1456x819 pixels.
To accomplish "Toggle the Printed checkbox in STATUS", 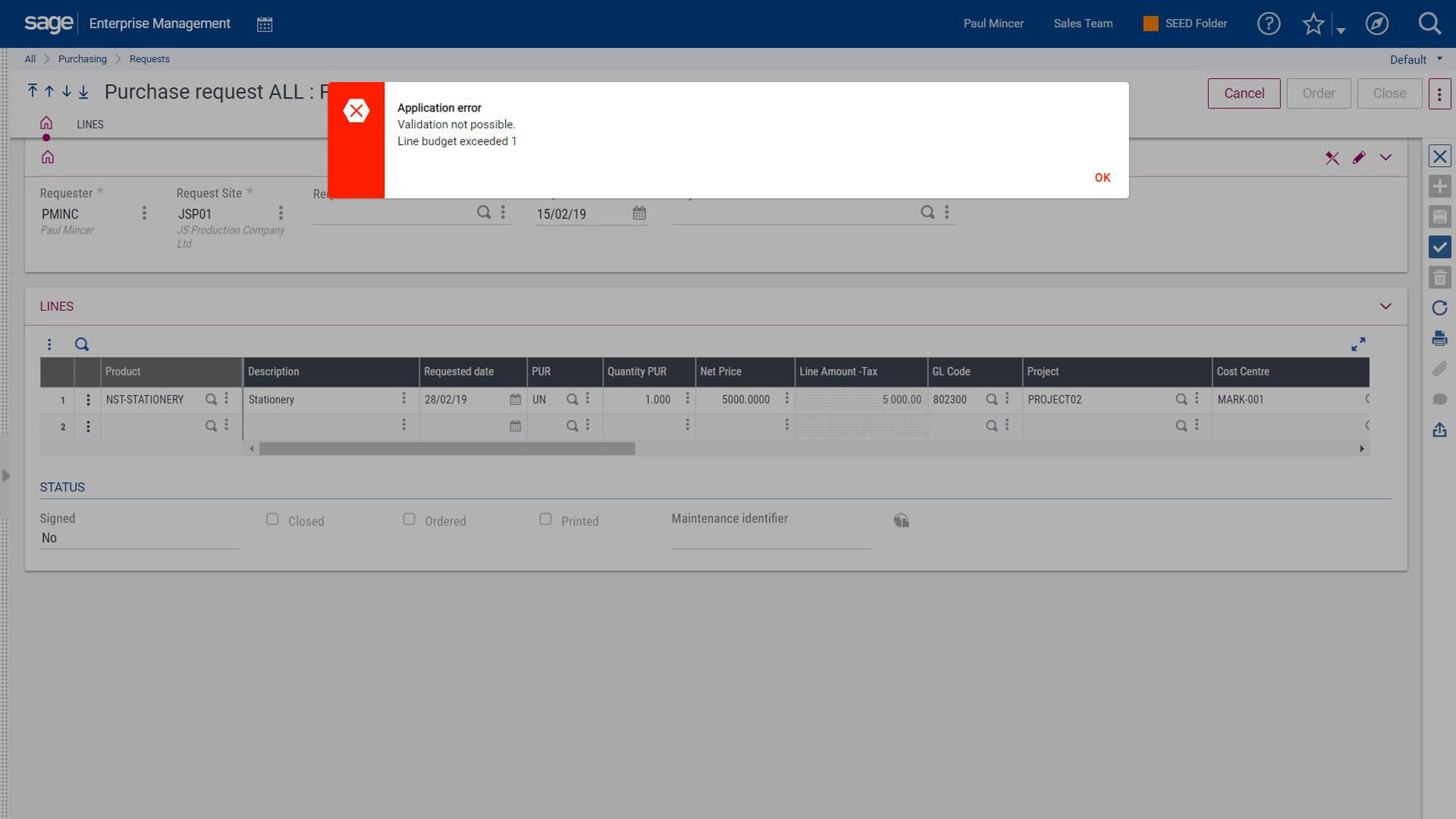I will (x=545, y=519).
